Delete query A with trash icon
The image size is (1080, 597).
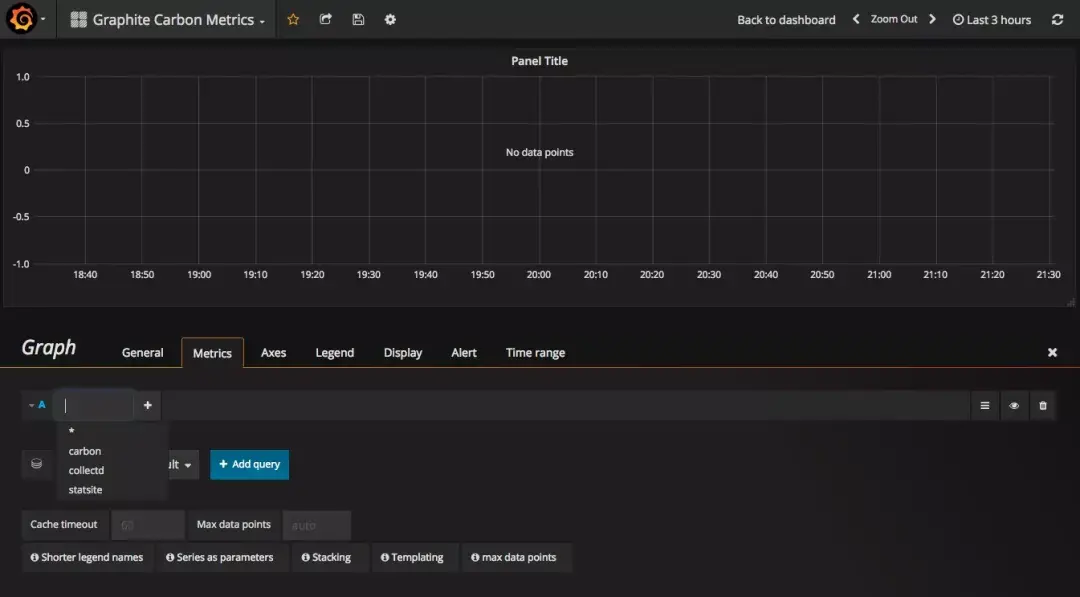[1043, 406]
